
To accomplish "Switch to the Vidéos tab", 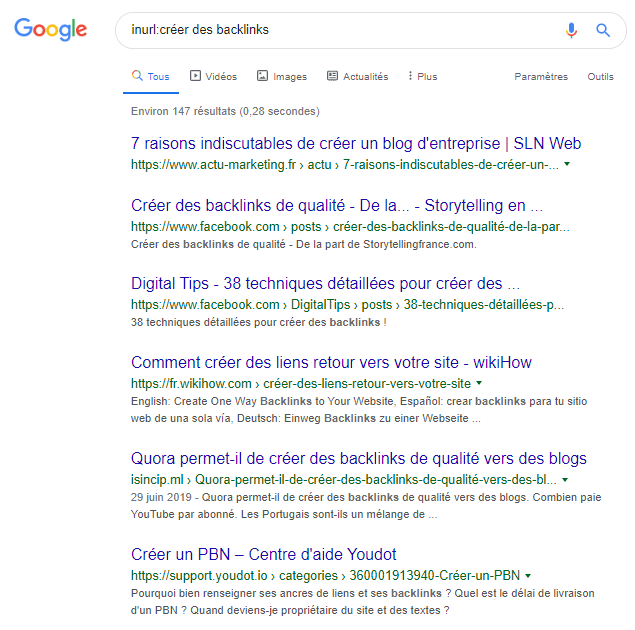I will pos(213,77).
